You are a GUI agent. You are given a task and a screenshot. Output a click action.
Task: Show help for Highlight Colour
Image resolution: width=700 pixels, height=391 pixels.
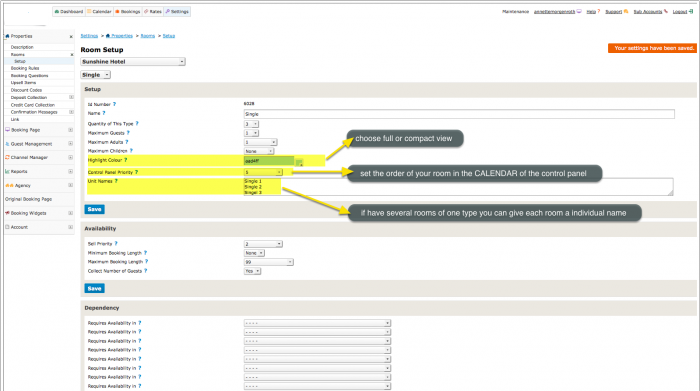click(x=125, y=159)
